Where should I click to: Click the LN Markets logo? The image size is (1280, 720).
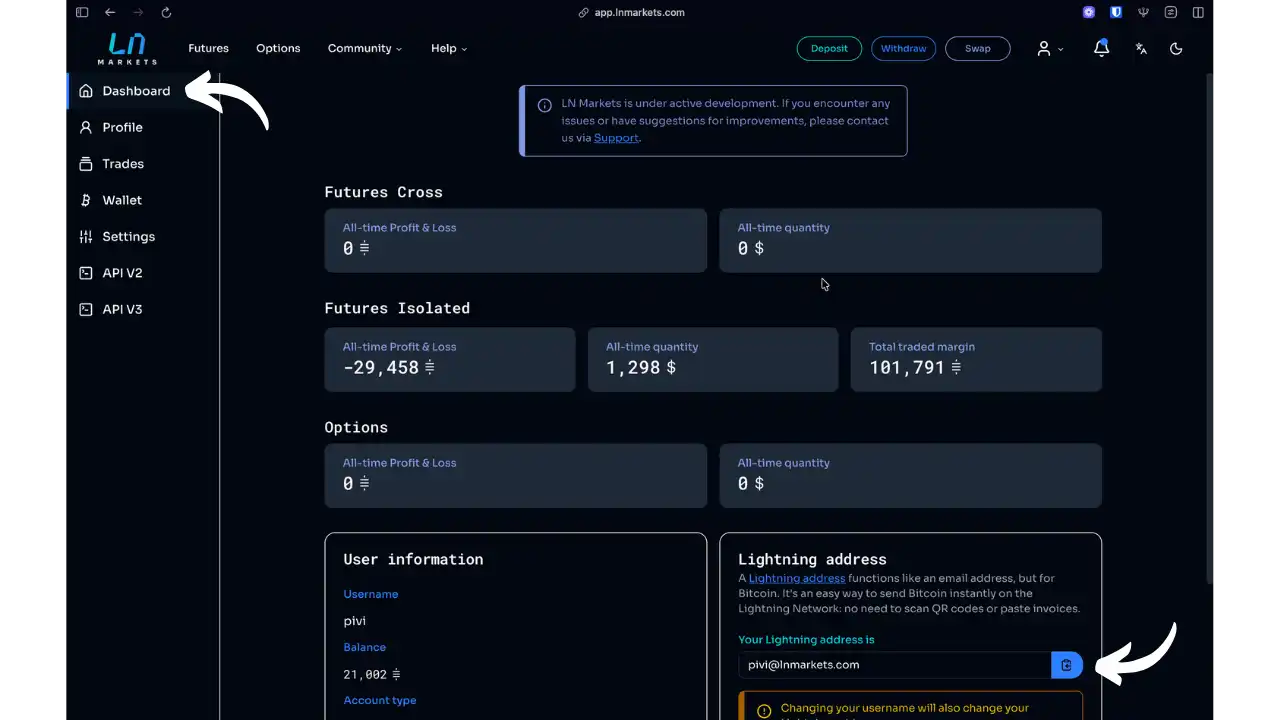[x=126, y=47]
